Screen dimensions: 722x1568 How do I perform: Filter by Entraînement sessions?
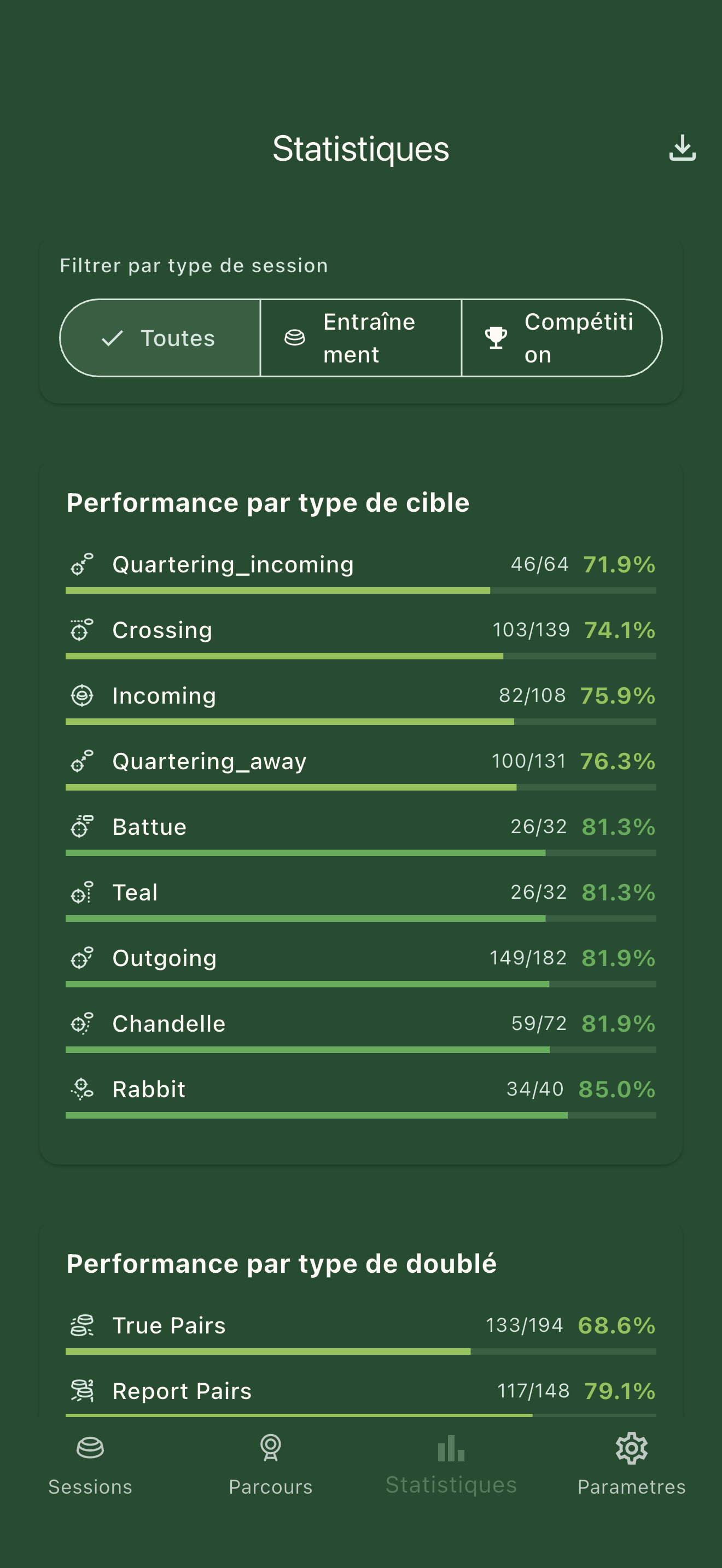point(361,338)
